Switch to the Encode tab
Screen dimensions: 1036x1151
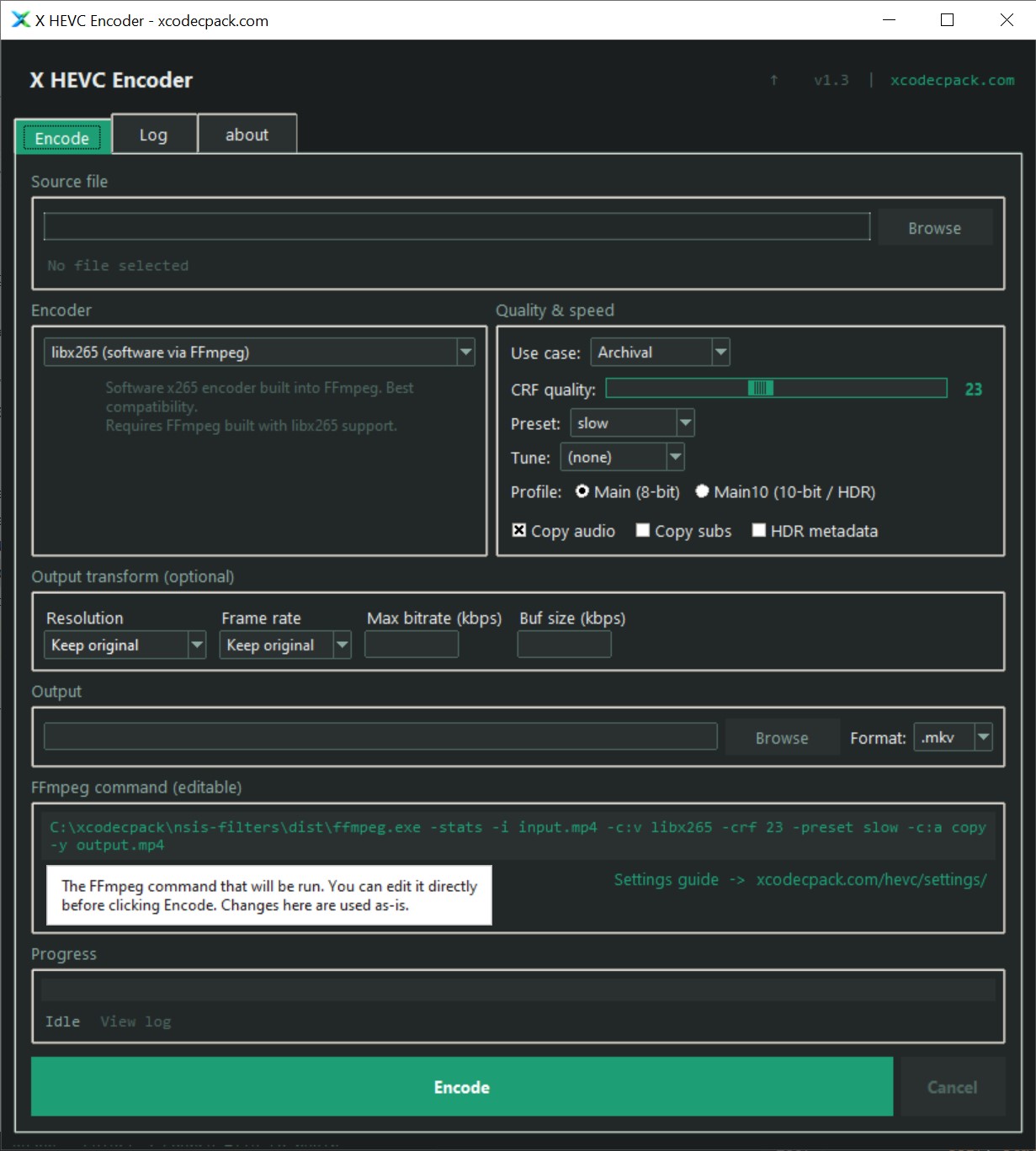click(62, 137)
